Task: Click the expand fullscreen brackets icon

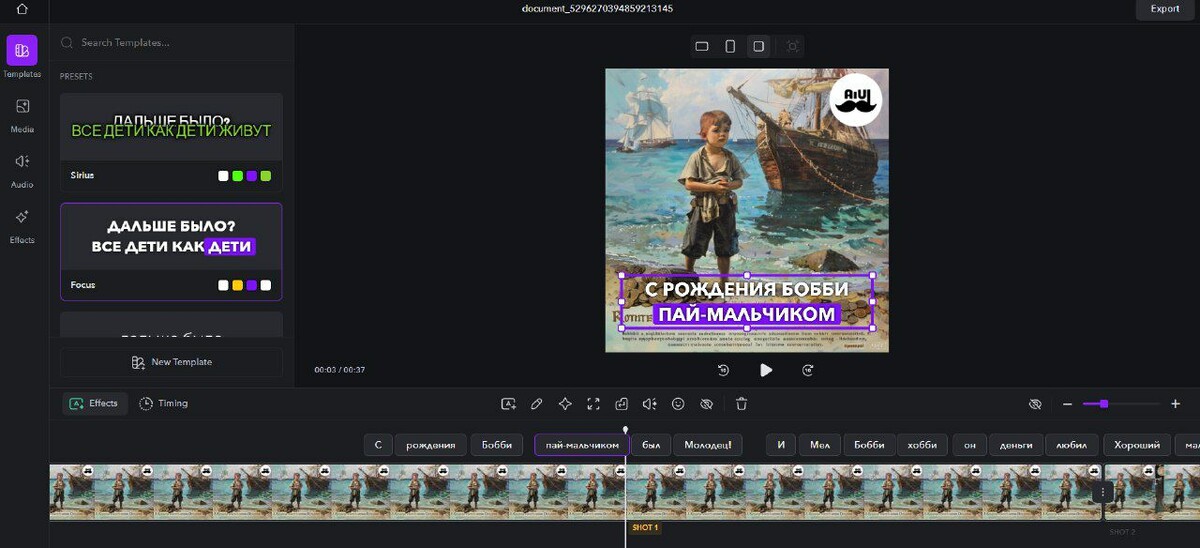Action: click(x=593, y=404)
